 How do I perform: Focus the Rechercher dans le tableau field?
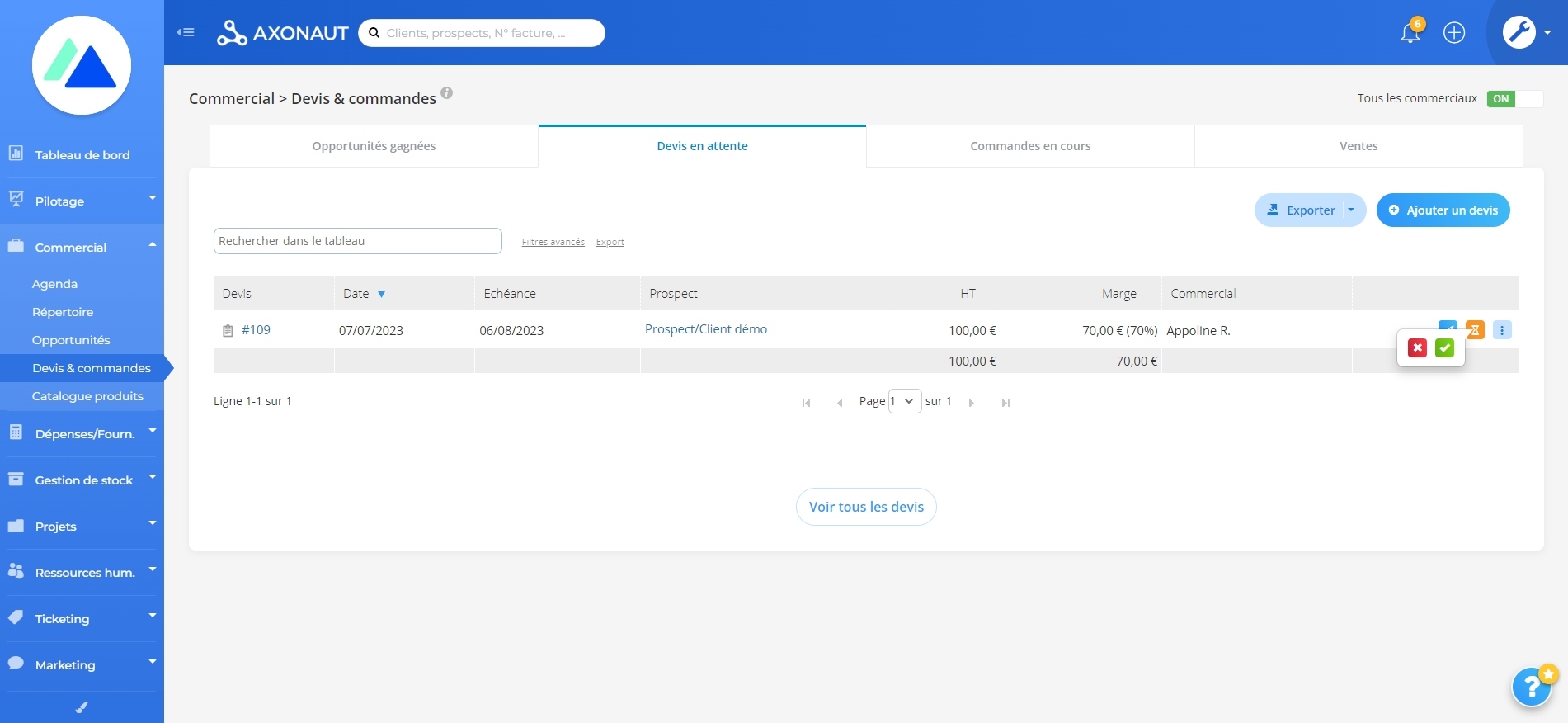click(358, 241)
